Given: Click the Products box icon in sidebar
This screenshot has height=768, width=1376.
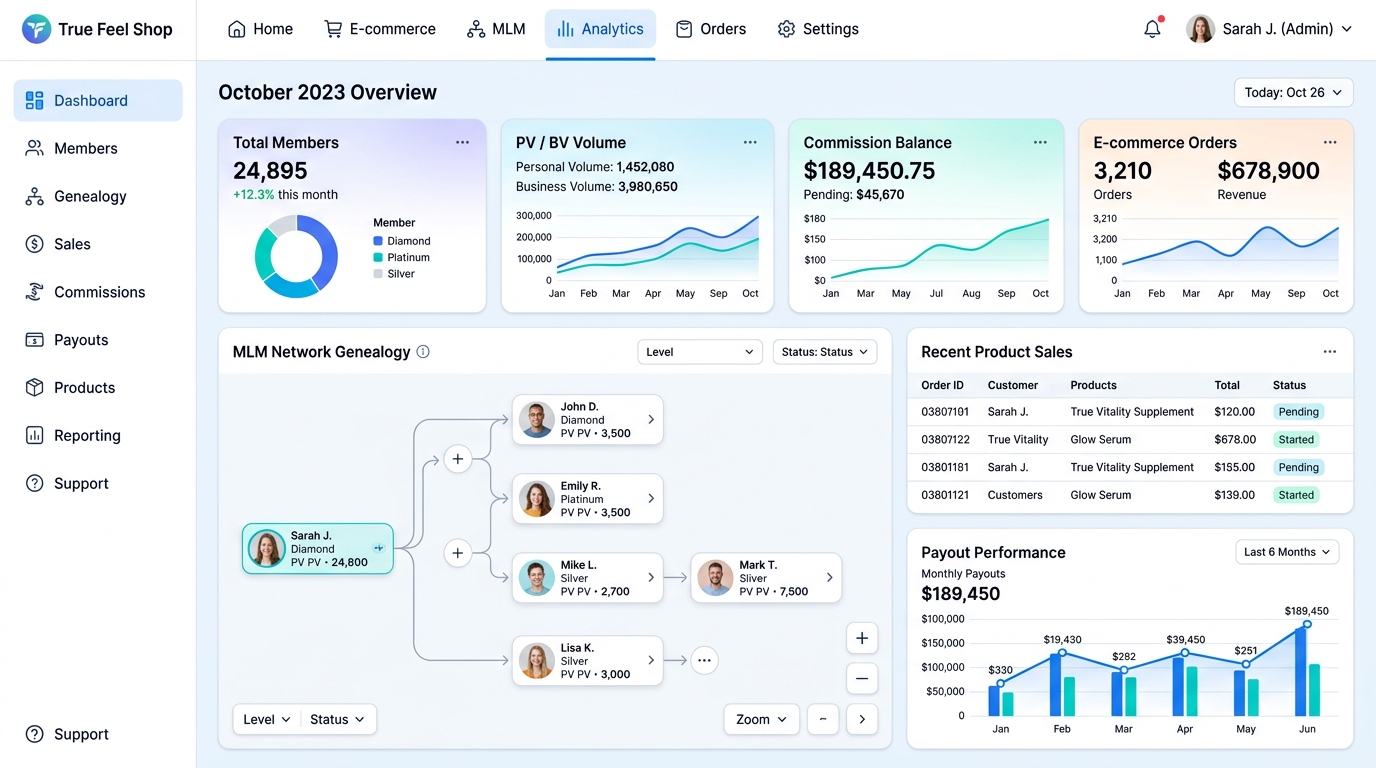Looking at the screenshot, I should point(35,387).
